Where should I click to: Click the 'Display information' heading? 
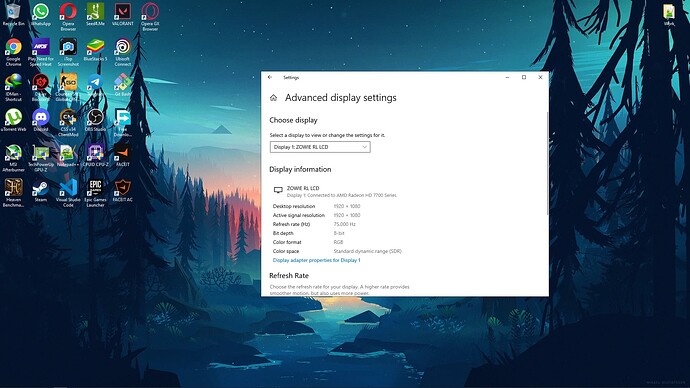[300, 169]
